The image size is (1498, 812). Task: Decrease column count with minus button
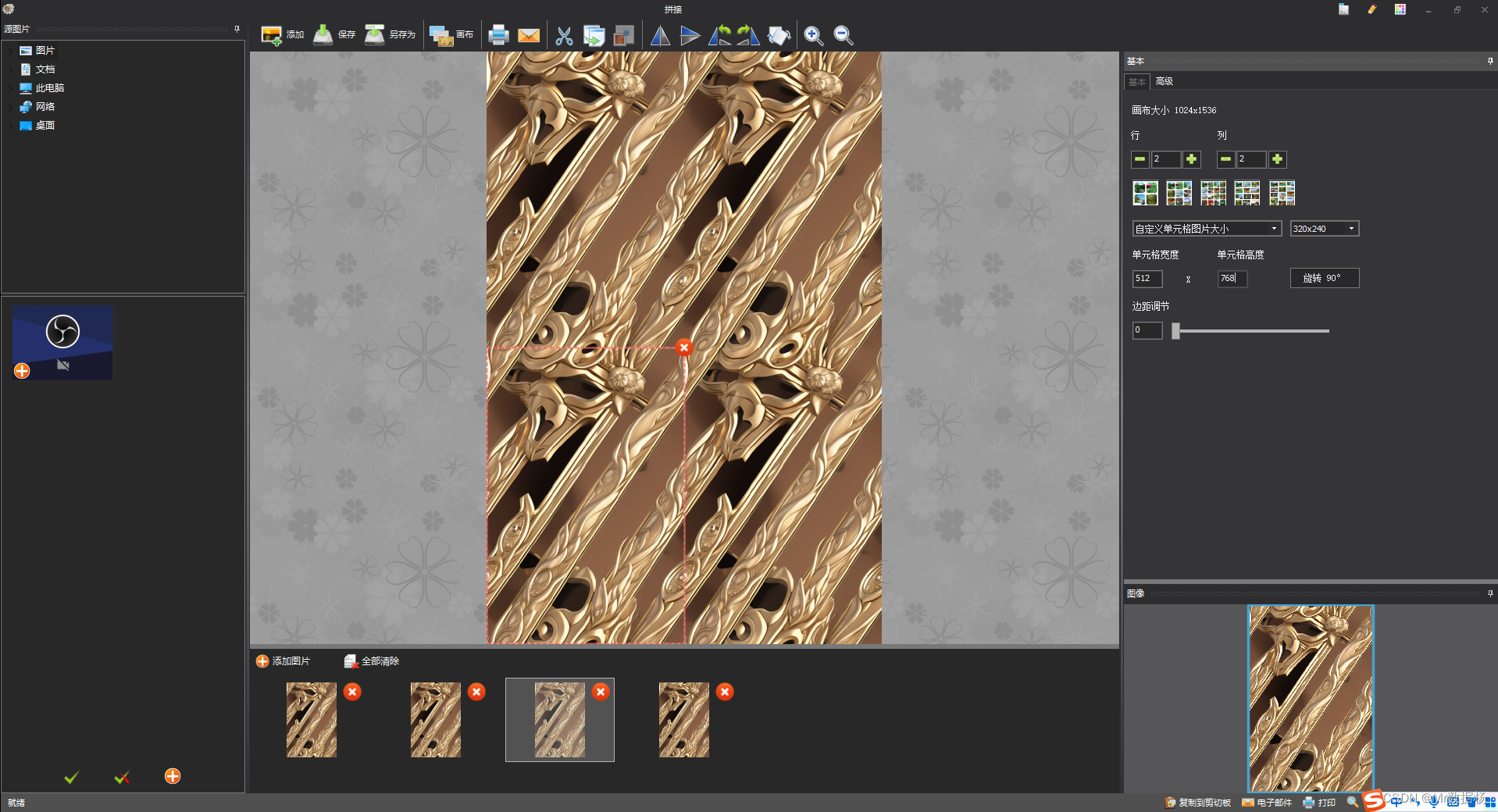(1226, 159)
